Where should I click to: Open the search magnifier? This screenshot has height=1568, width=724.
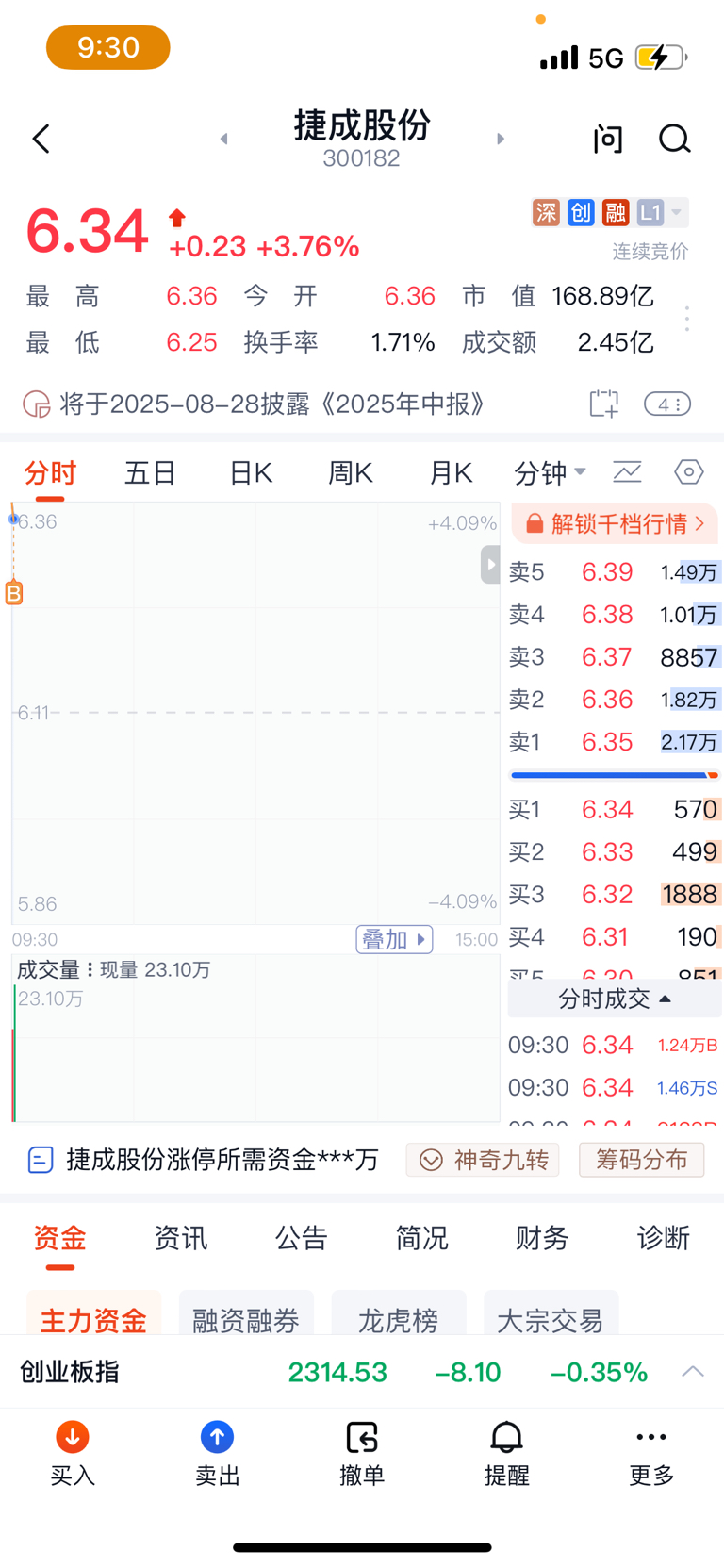(x=674, y=139)
